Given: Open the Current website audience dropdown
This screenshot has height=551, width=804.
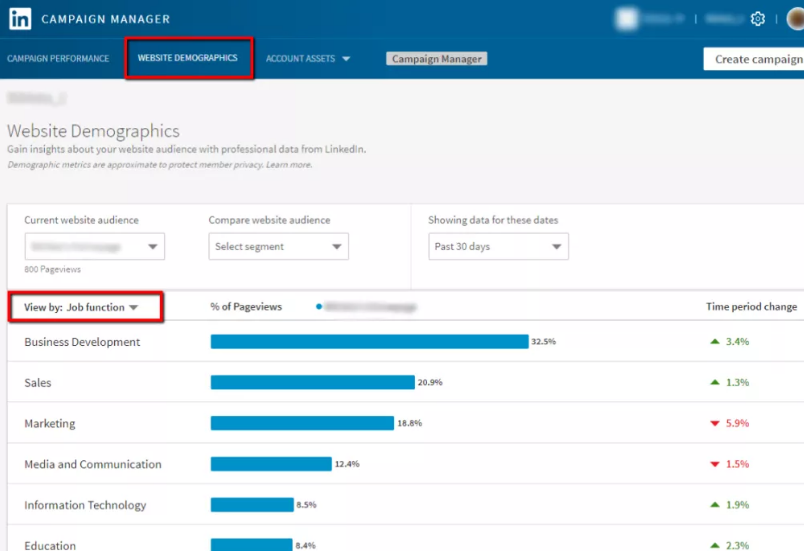Looking at the screenshot, I should (x=95, y=247).
